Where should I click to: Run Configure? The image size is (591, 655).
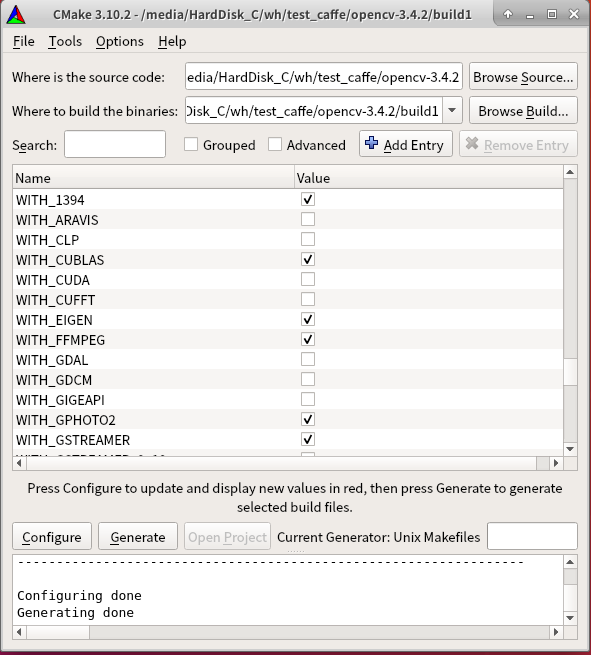52,536
